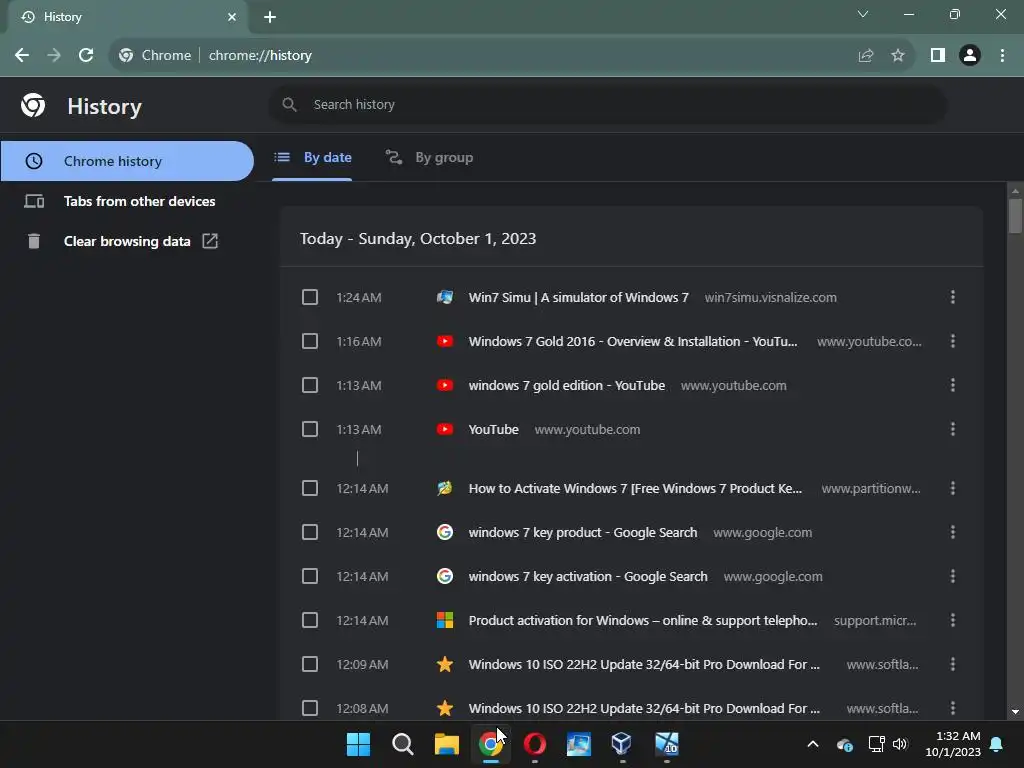Click the star favicon on 12:09 AM row

coord(445,664)
